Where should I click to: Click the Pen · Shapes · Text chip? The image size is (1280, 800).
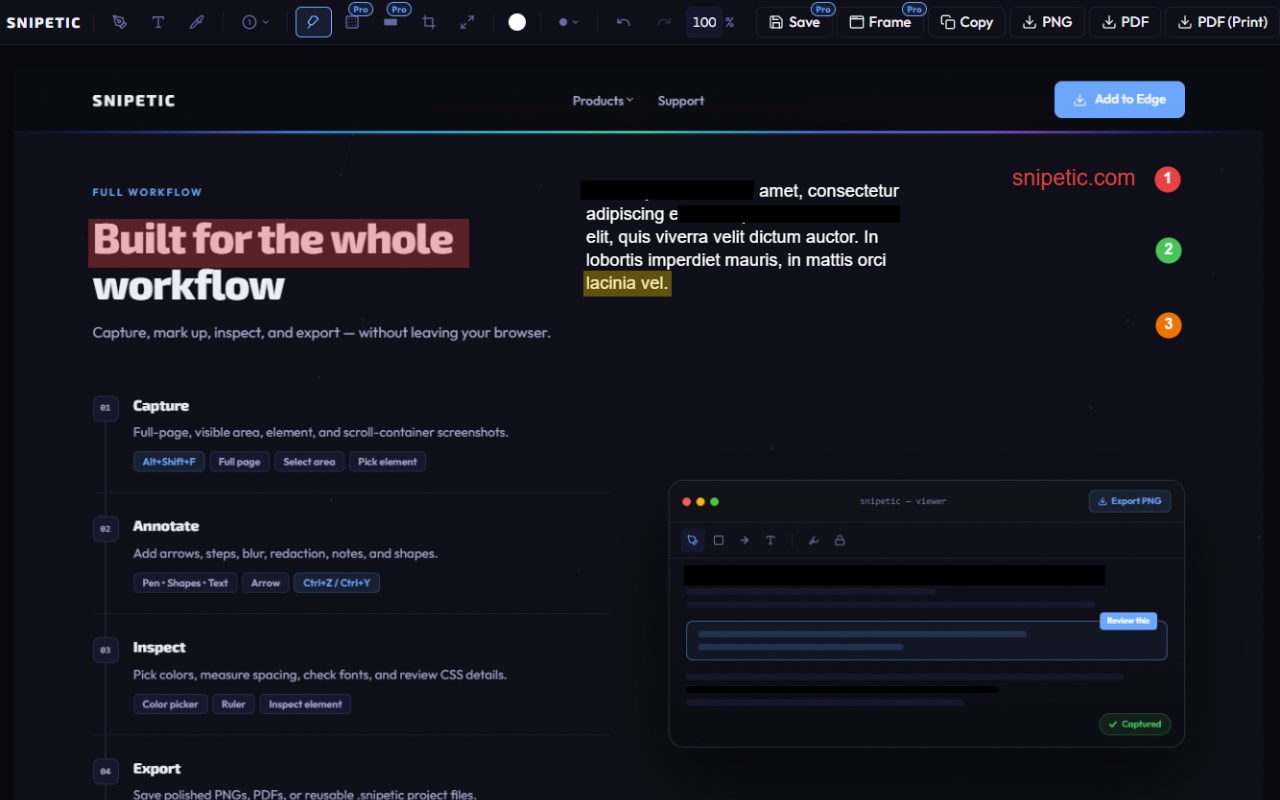[x=185, y=583]
